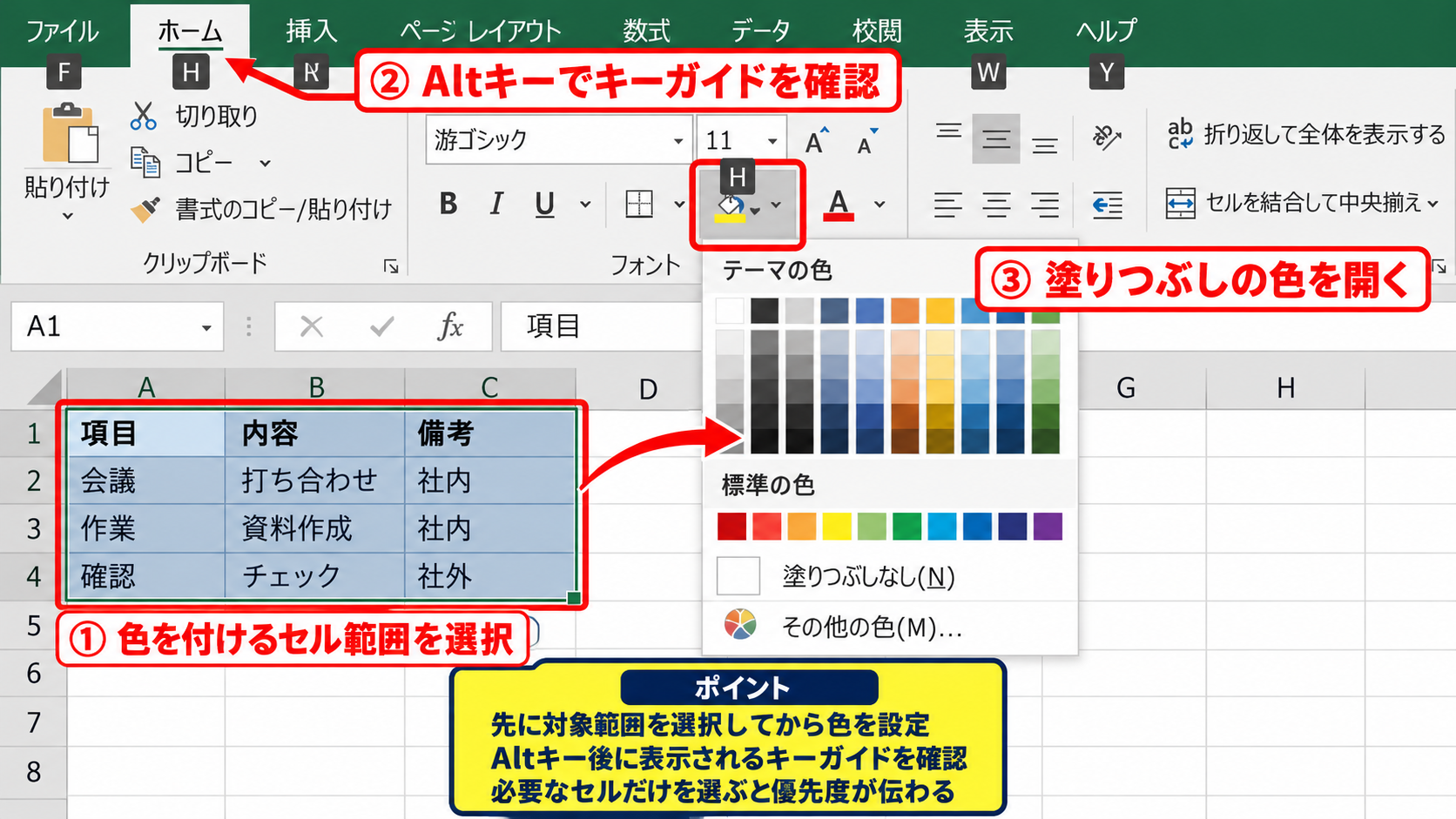Open the 游ゴシック font name dropdown

[678, 140]
